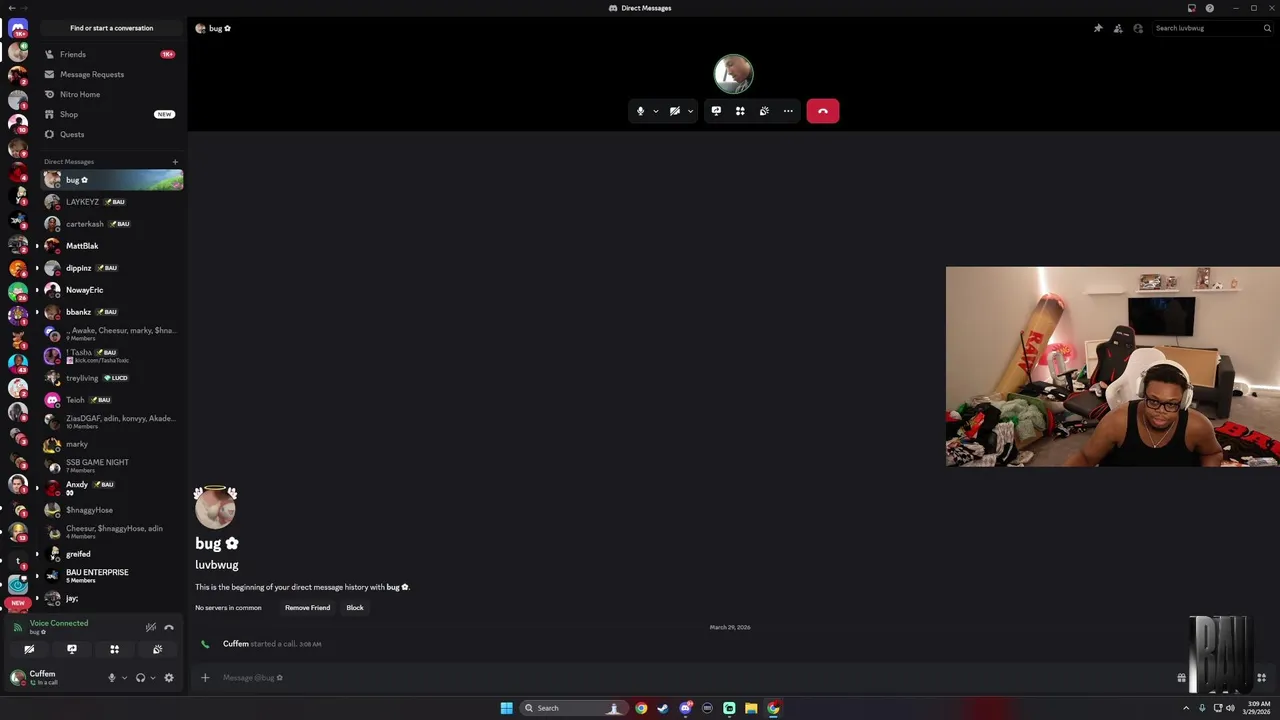This screenshot has height=720, width=1280.
Task: Open apps launcher icon in message bar
Action: (x=1261, y=678)
